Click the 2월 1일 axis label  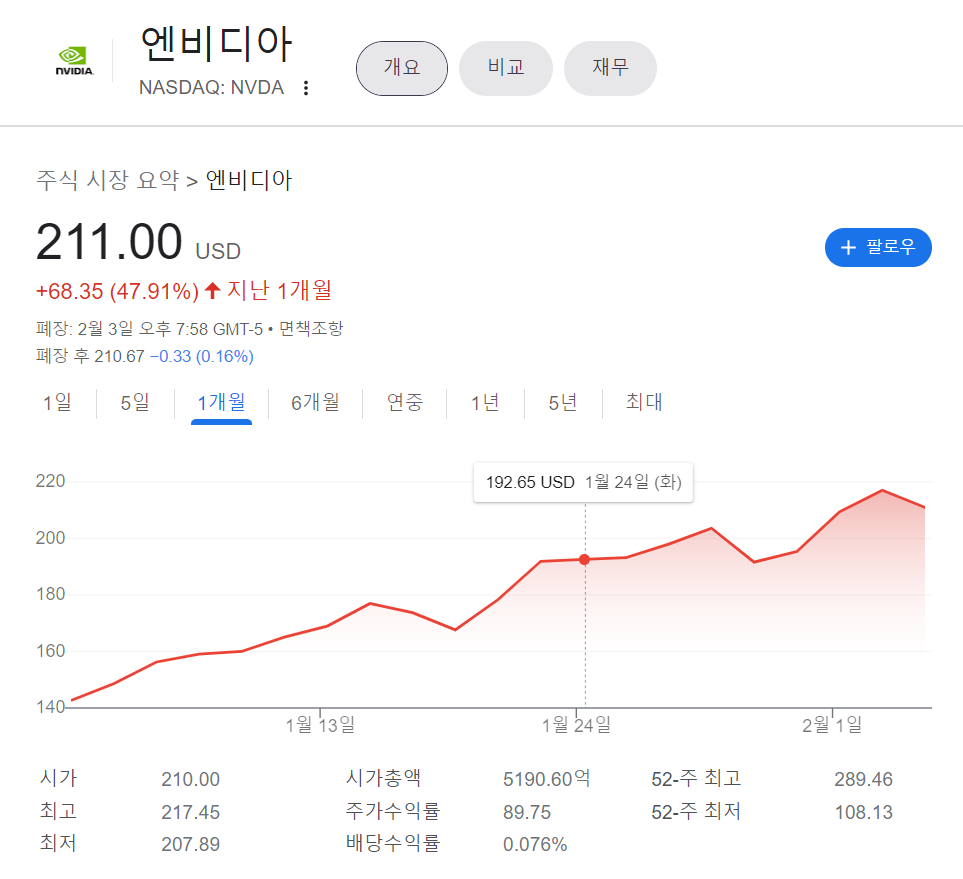(x=832, y=725)
